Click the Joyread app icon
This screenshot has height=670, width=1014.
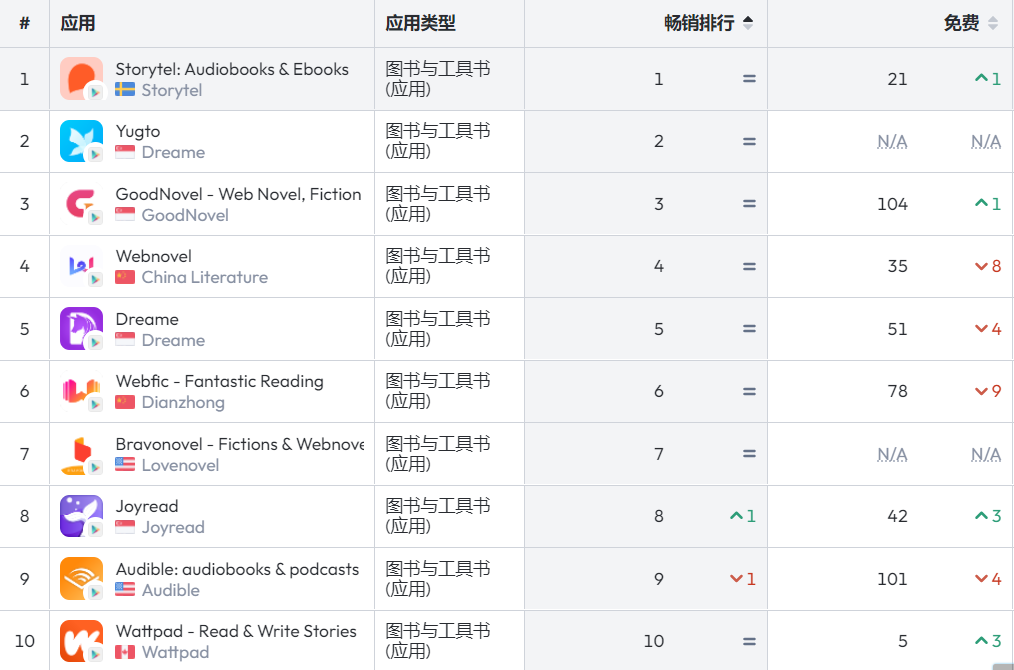81,516
